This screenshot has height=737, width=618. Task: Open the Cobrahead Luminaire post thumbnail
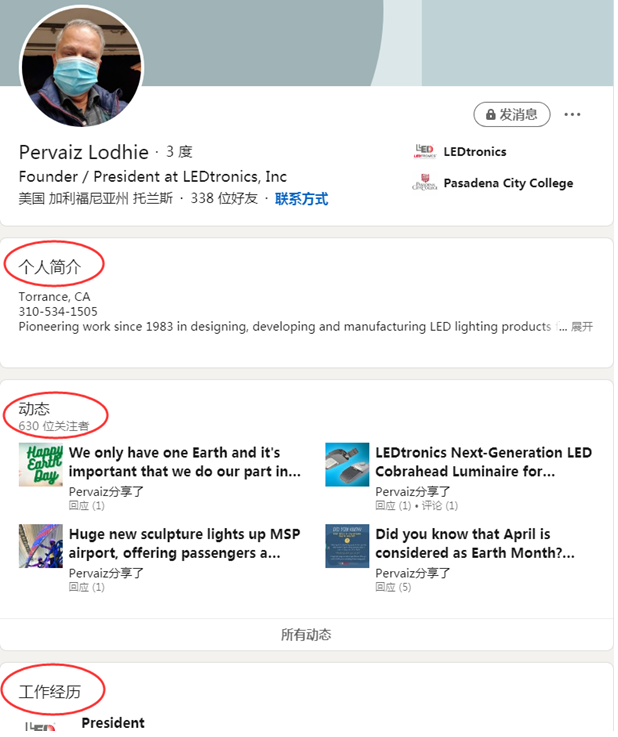(x=347, y=465)
